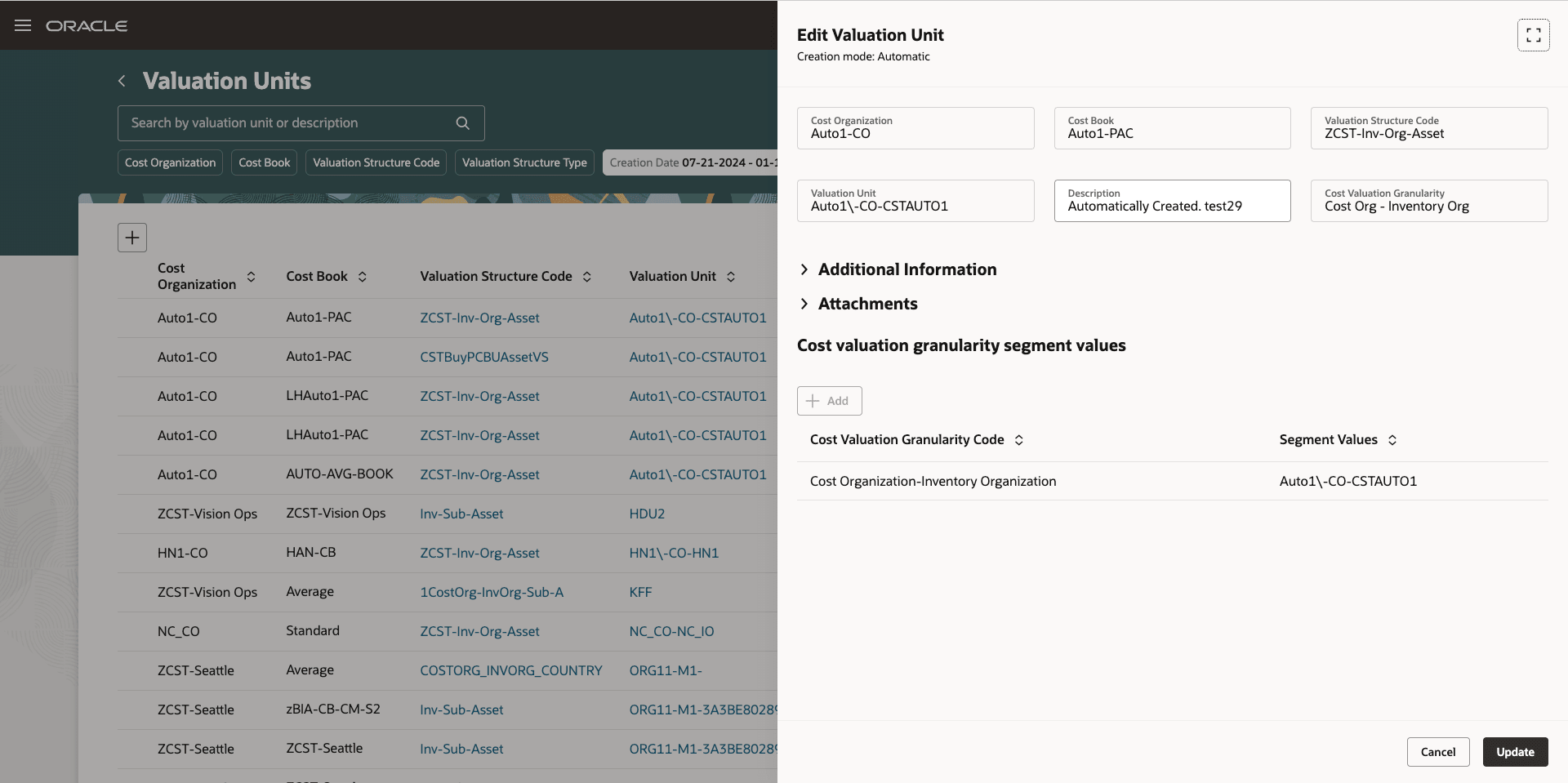Click the Creation Date filter chip
The image size is (1568, 783).
690,162
